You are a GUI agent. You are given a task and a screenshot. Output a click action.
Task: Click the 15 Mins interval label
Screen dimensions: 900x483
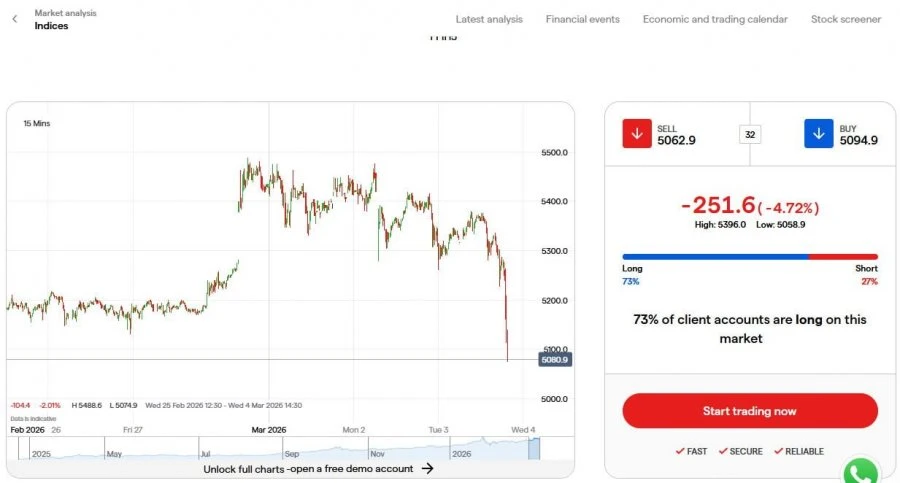point(37,123)
